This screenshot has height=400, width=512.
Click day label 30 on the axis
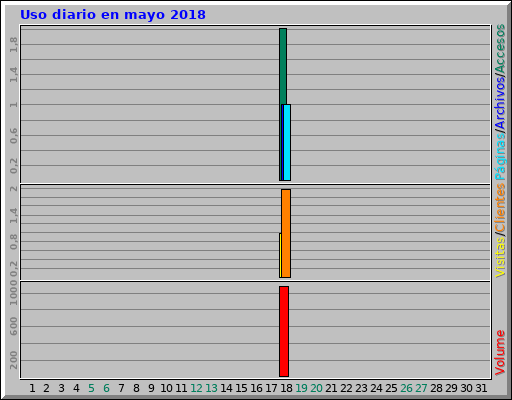pyautogui.click(x=466, y=388)
